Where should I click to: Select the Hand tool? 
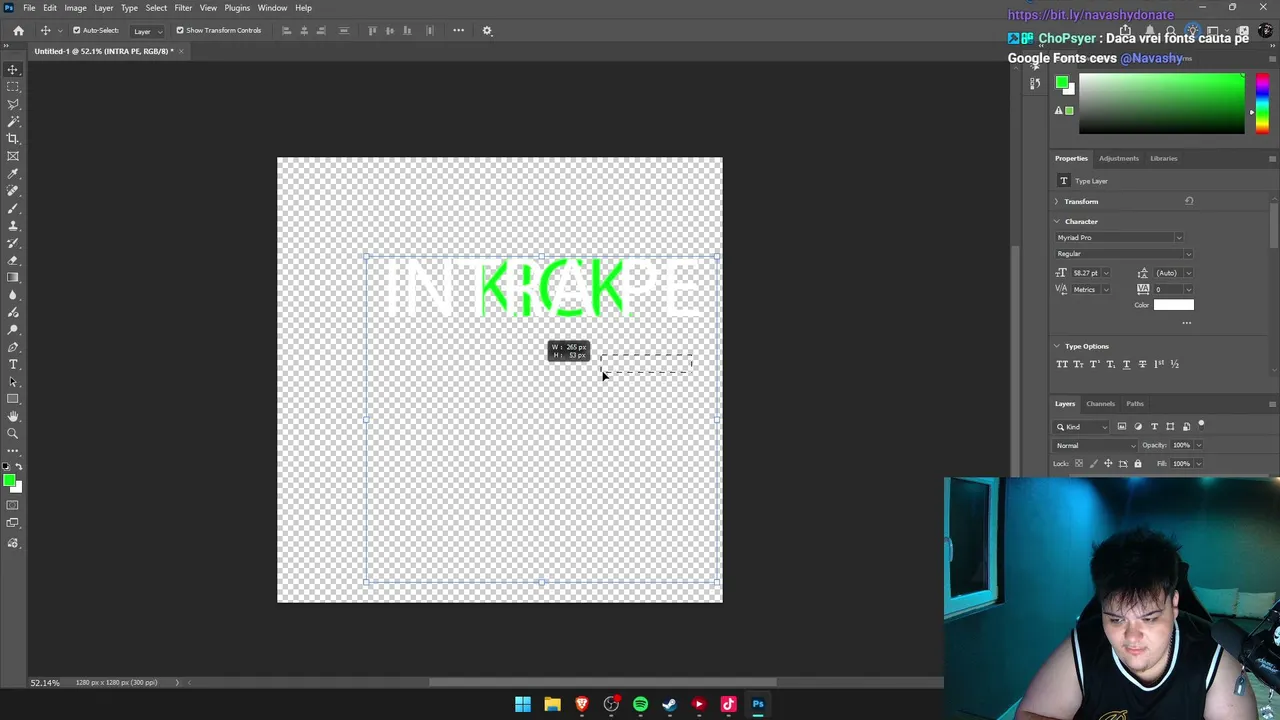coord(13,416)
